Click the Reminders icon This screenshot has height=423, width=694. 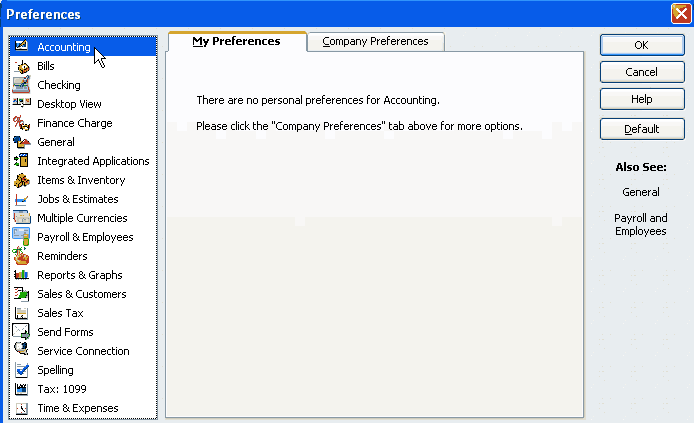click(x=21, y=256)
